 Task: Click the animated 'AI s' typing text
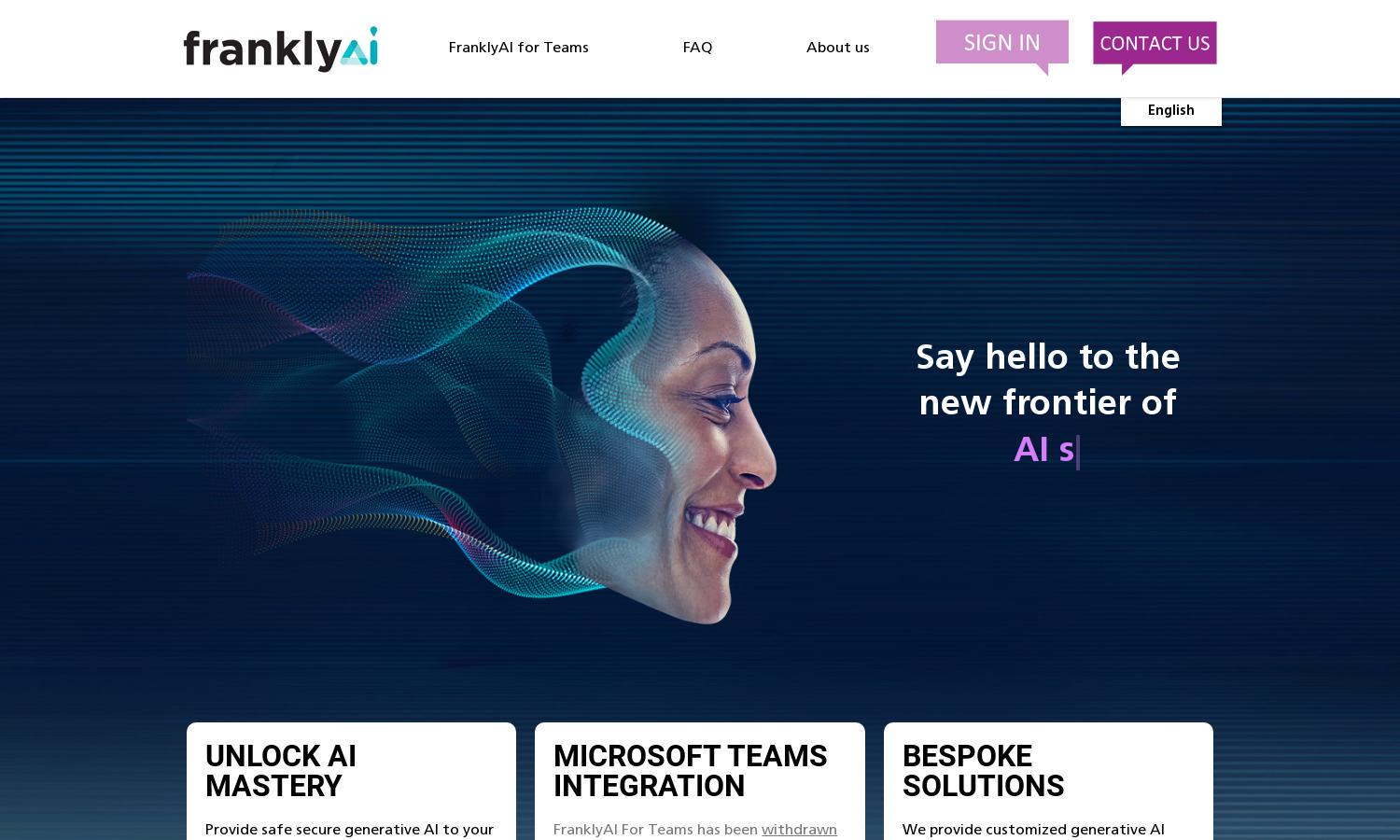[1044, 450]
